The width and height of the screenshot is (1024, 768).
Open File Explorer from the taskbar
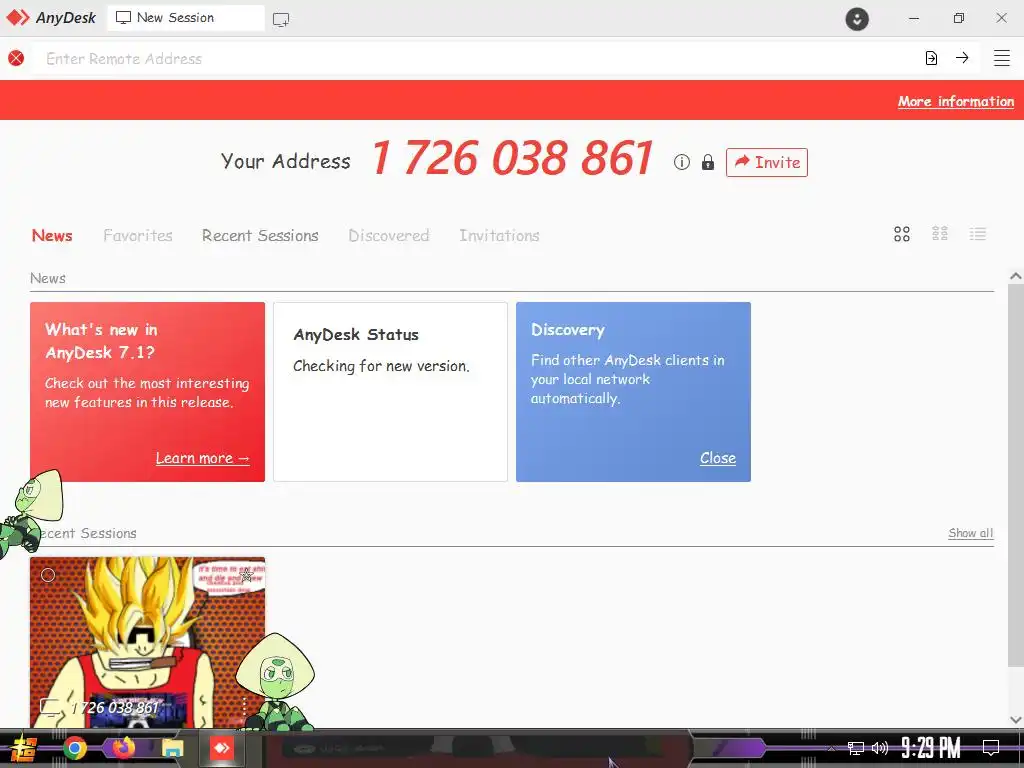tap(172, 748)
